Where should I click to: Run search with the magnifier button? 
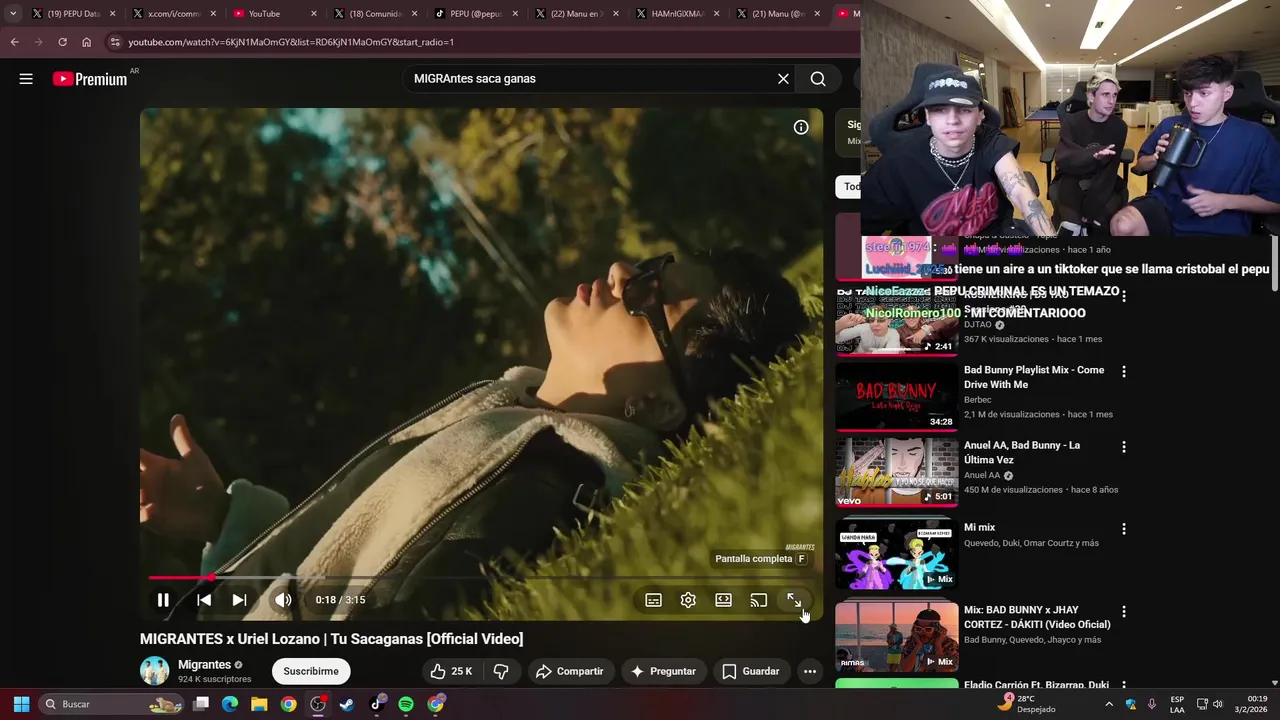point(818,79)
